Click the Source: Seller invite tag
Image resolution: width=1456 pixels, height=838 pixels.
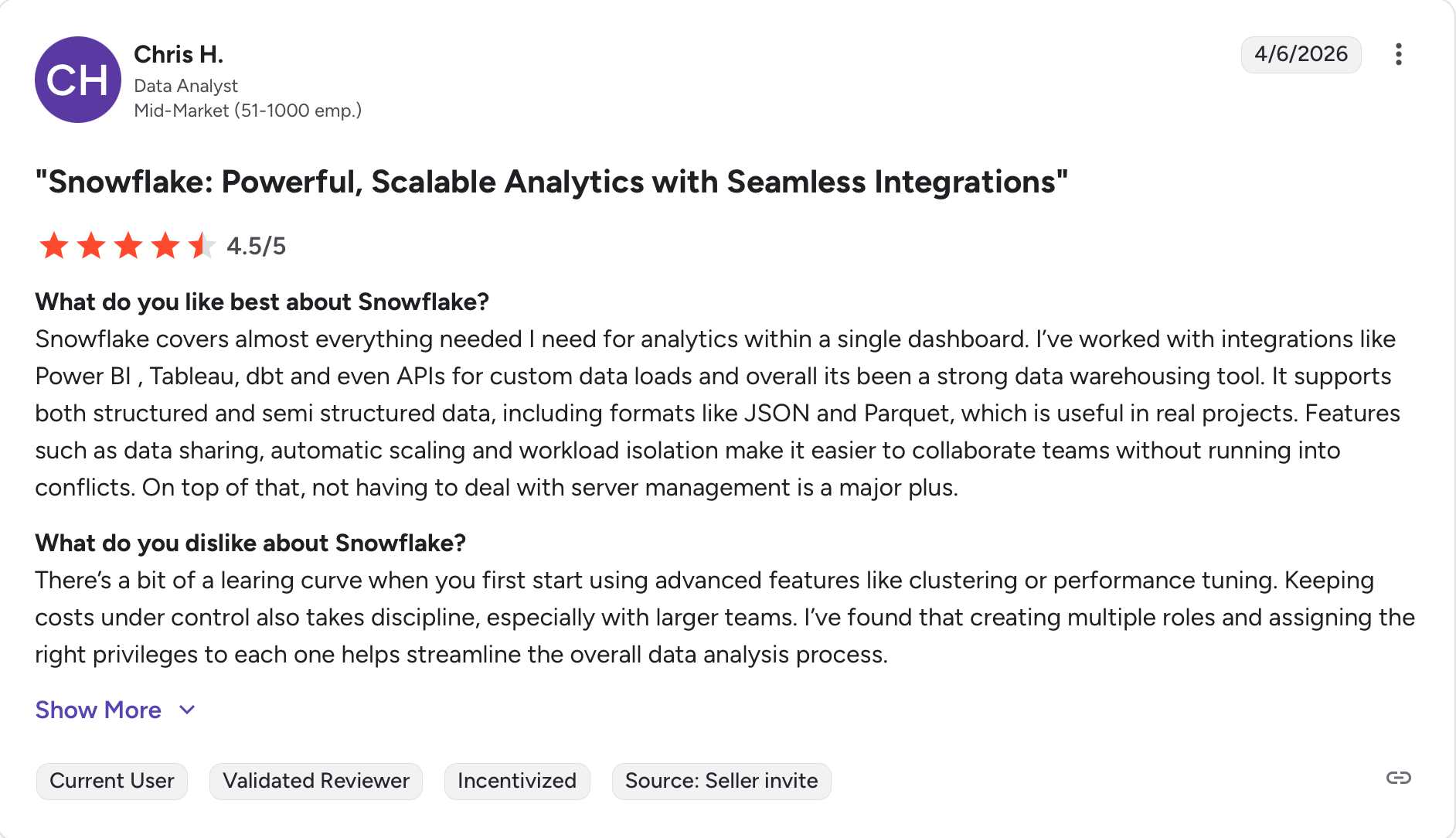click(721, 781)
